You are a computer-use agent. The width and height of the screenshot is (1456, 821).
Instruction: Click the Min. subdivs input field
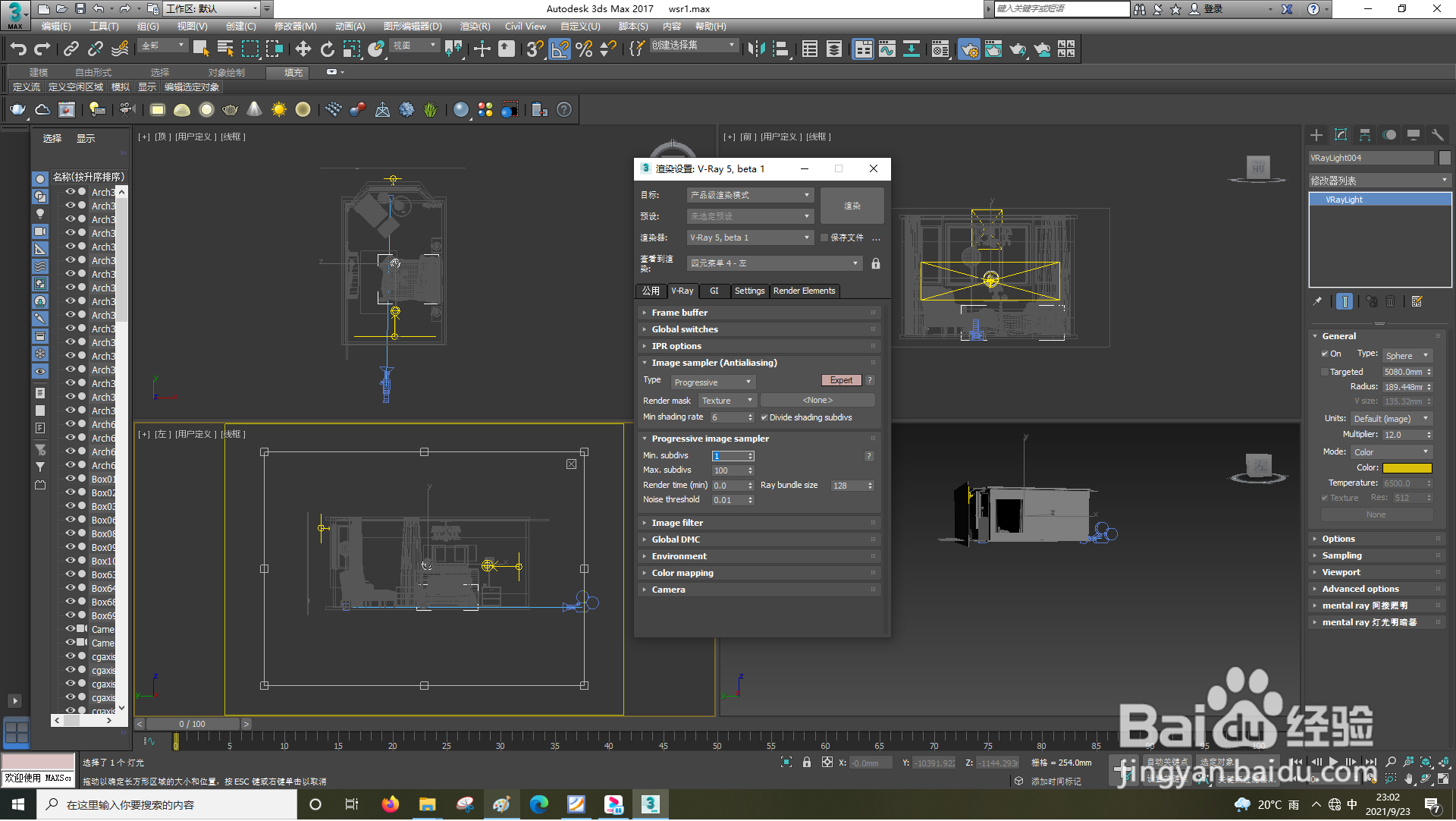coord(729,457)
